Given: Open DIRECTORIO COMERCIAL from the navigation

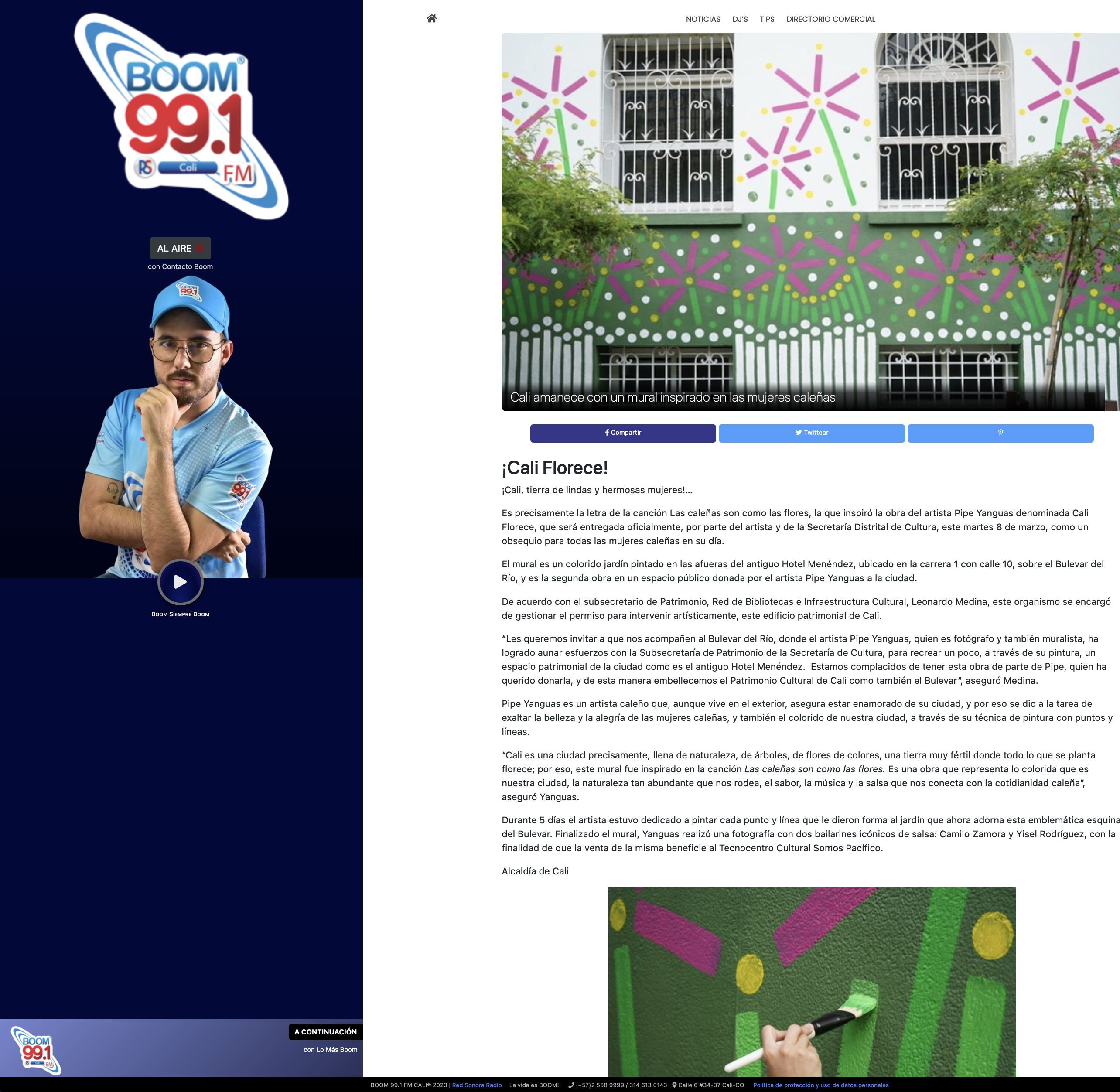Looking at the screenshot, I should click(x=830, y=19).
